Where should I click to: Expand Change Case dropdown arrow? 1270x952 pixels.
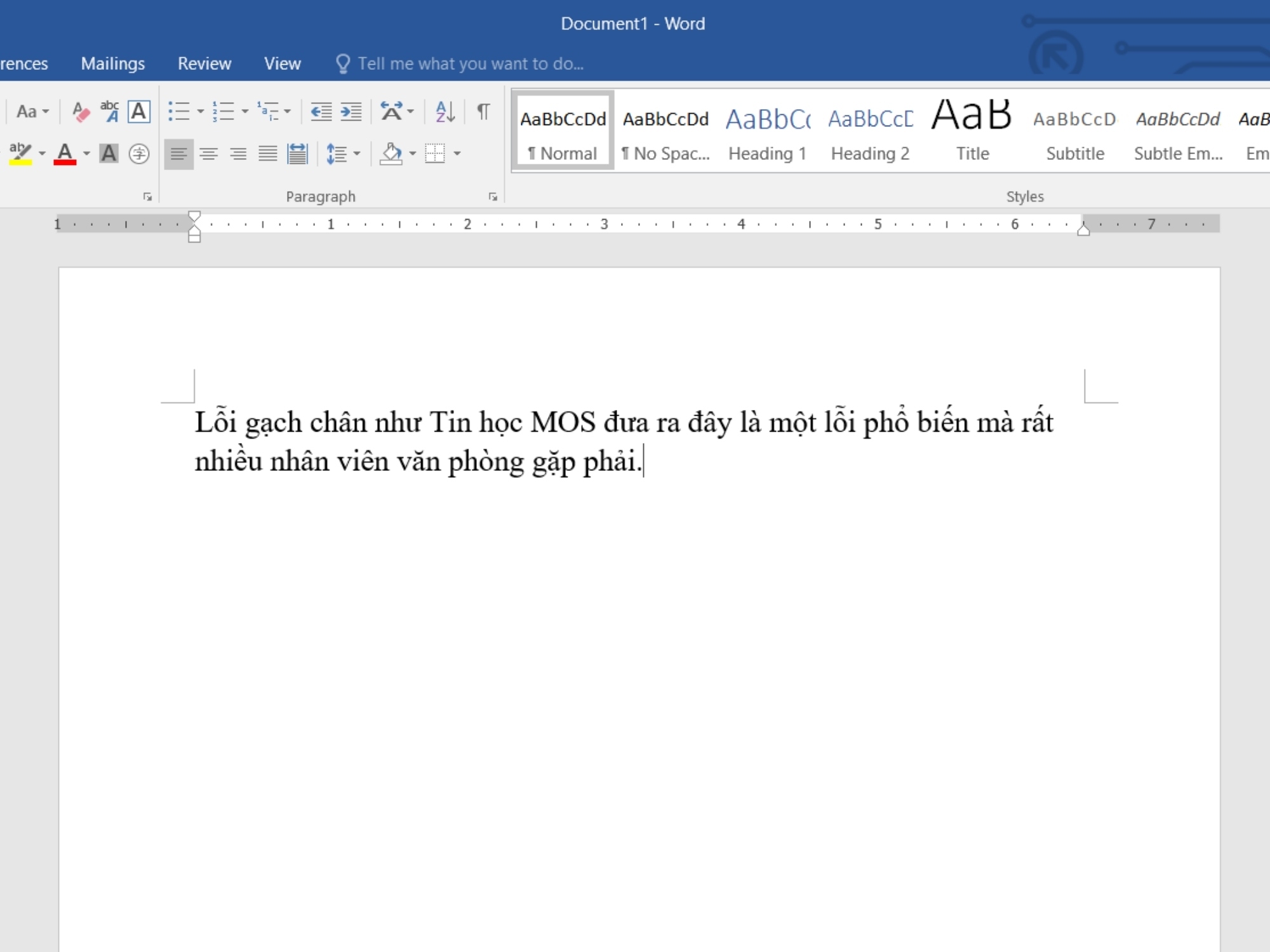[x=46, y=112]
